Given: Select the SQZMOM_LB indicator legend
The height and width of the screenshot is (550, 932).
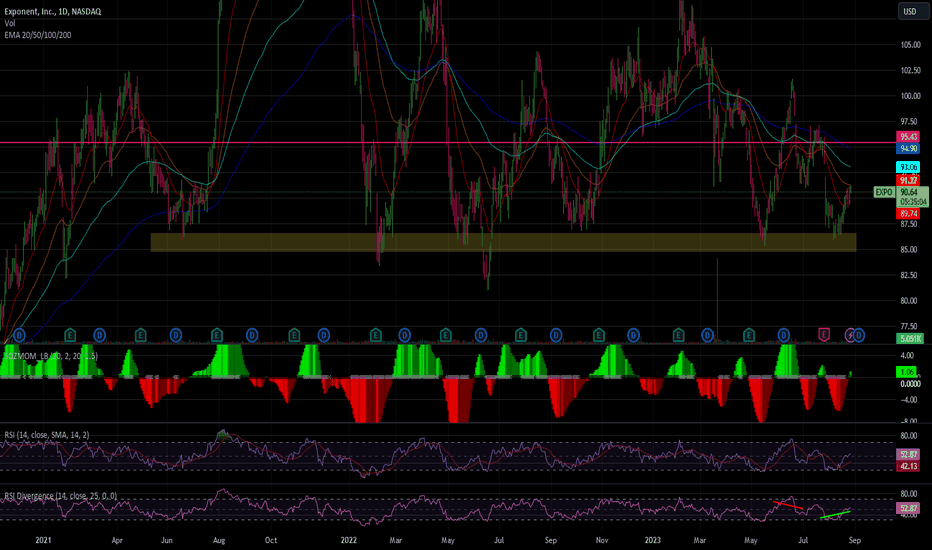Looking at the screenshot, I should (x=51, y=356).
